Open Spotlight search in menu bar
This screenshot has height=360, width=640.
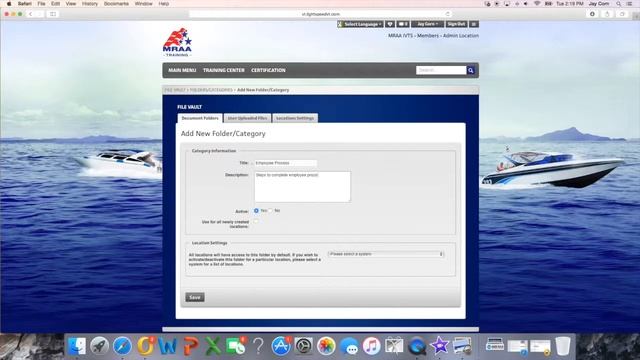point(619,4)
